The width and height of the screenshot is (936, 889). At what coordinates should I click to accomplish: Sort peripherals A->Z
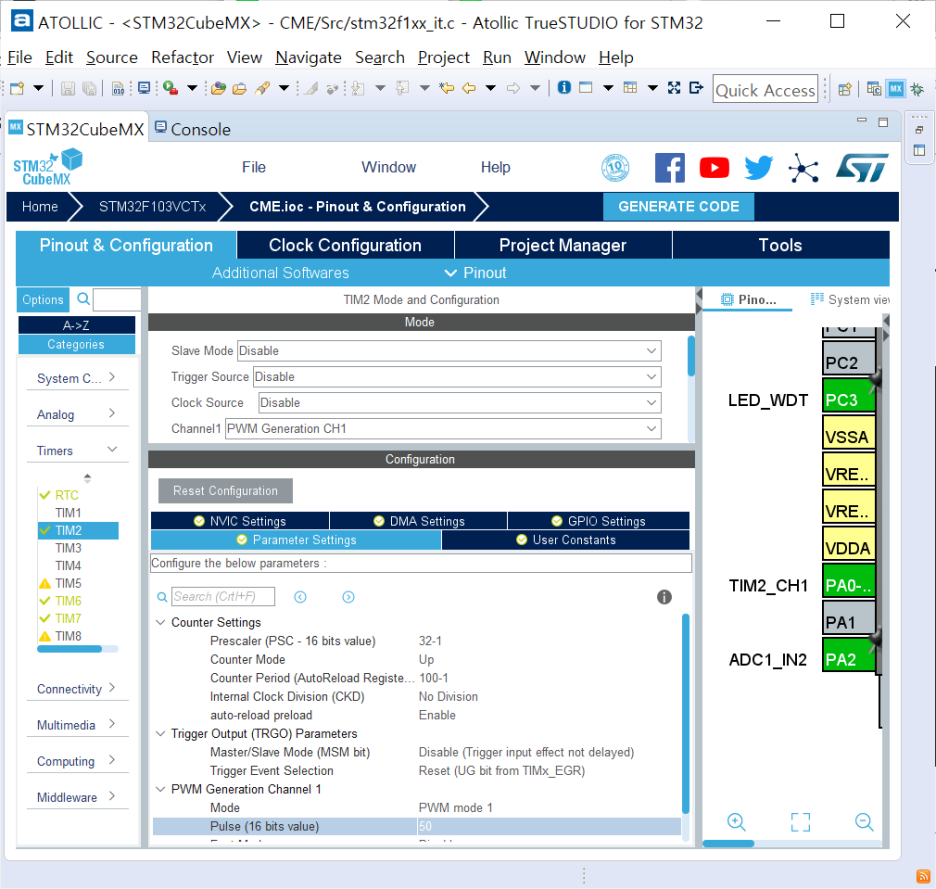click(76, 325)
